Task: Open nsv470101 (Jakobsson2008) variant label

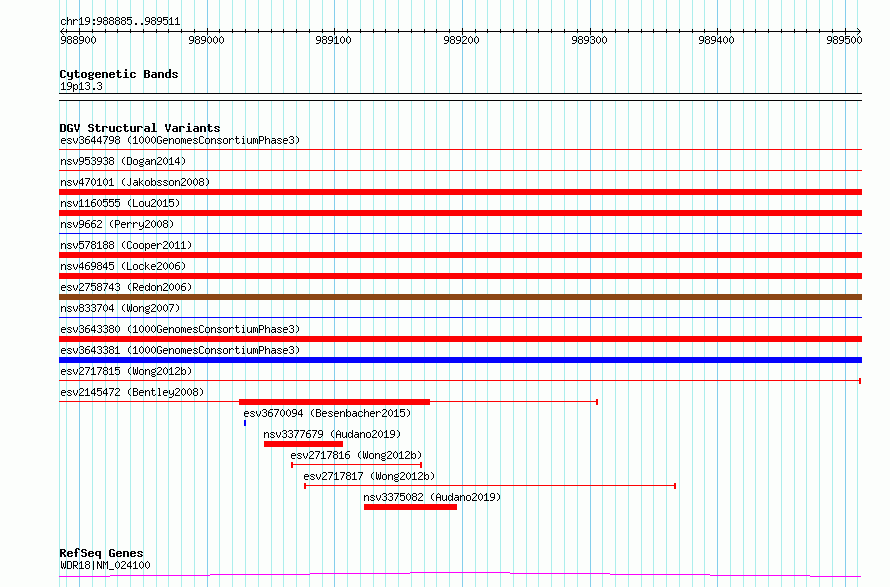Action: click(x=135, y=182)
